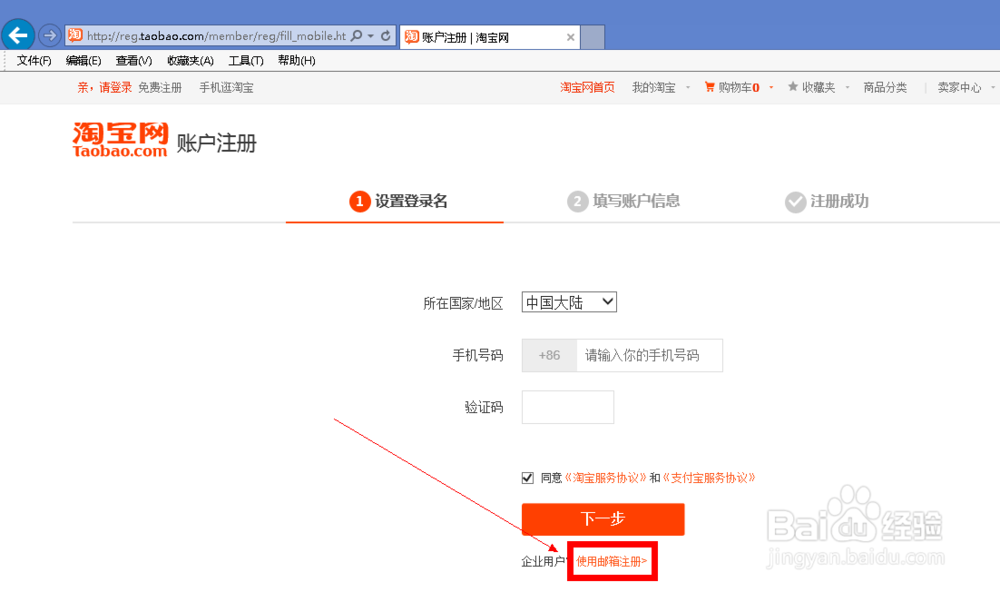Click the Taobao favicon in the address bar
Viewport: 1000px width, 592px height.
(75, 35)
